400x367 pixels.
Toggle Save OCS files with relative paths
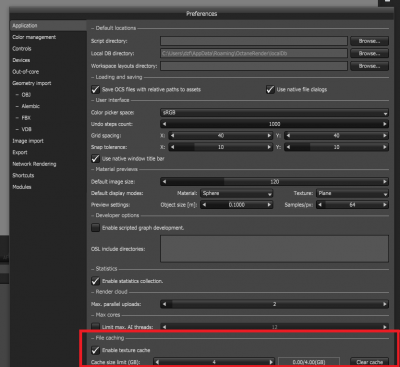coord(95,89)
